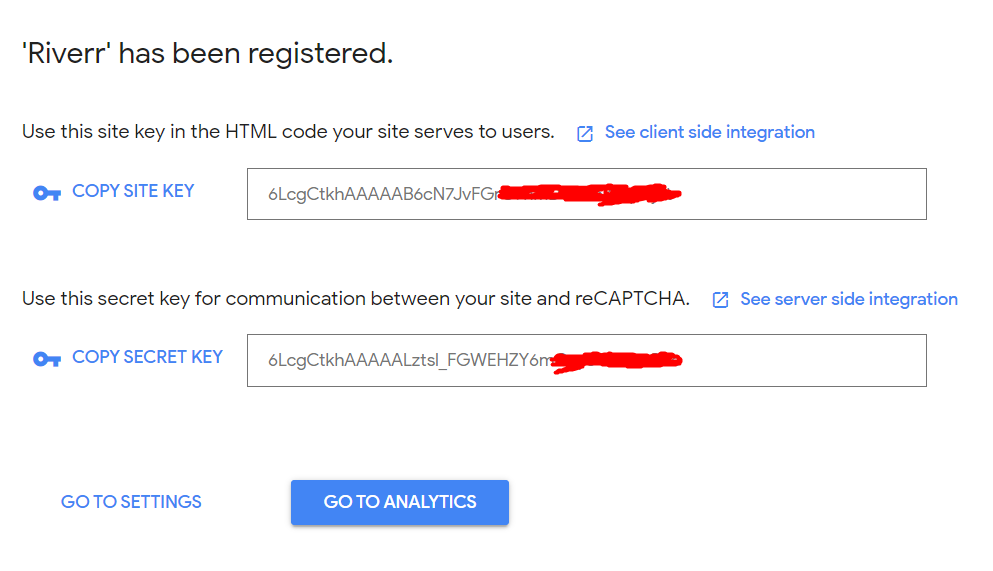993x571 pixels.
Task: Click the word 'Riverr' in the heading
Action: pyautogui.click(x=66, y=53)
